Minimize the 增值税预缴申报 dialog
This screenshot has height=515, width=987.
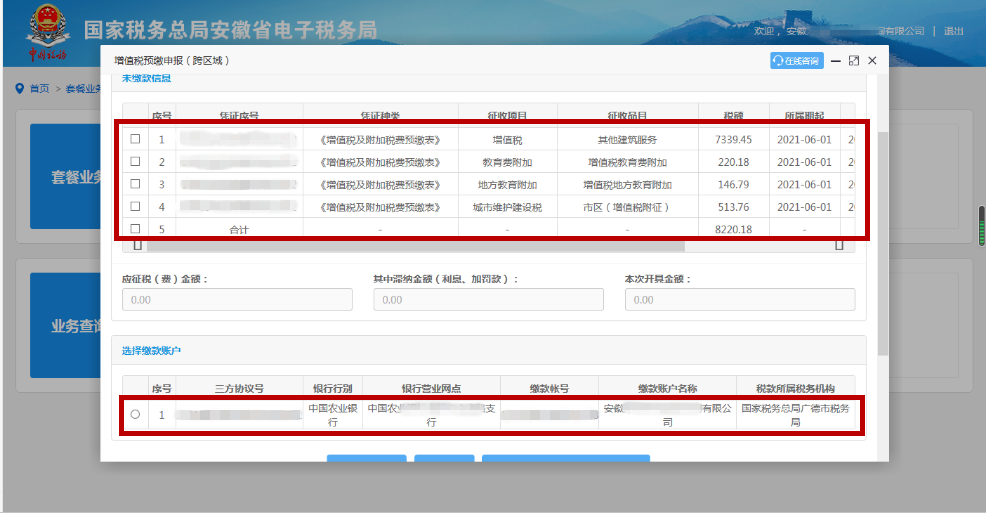(x=835, y=61)
